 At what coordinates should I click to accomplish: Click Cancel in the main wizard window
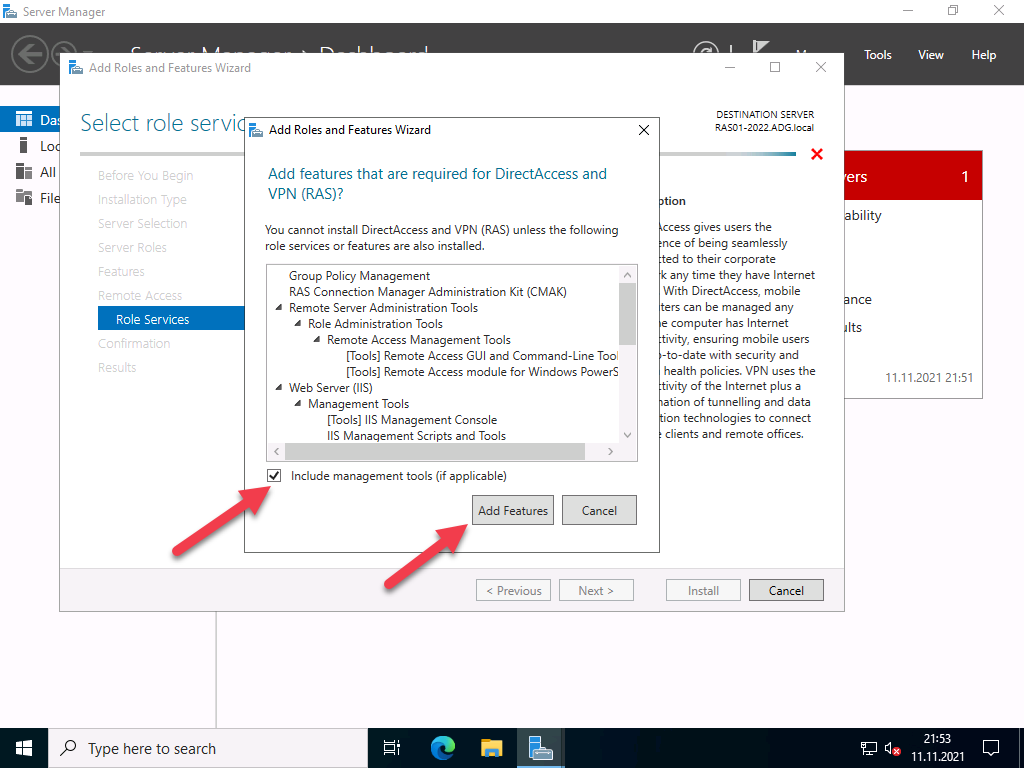786,590
